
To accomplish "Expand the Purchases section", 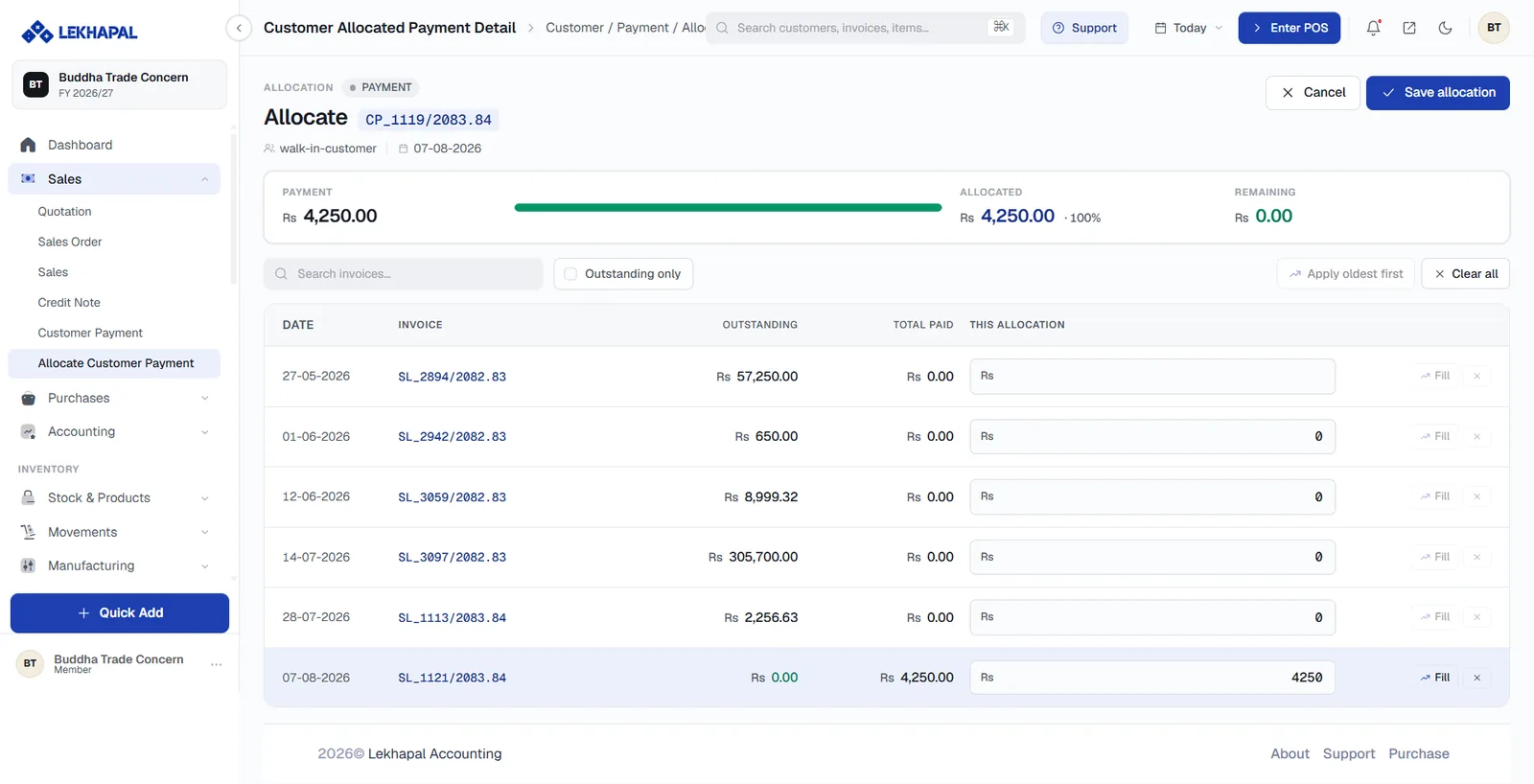I will 204,398.
